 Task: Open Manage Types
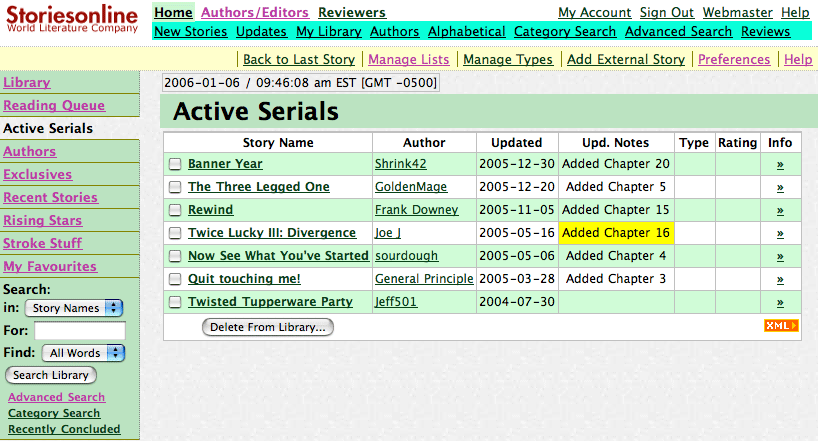tap(508, 59)
